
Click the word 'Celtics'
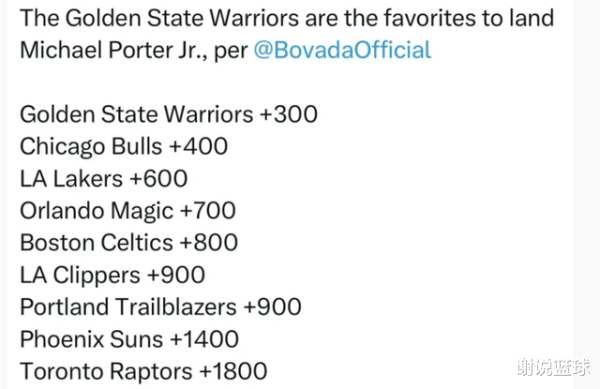click(137, 243)
